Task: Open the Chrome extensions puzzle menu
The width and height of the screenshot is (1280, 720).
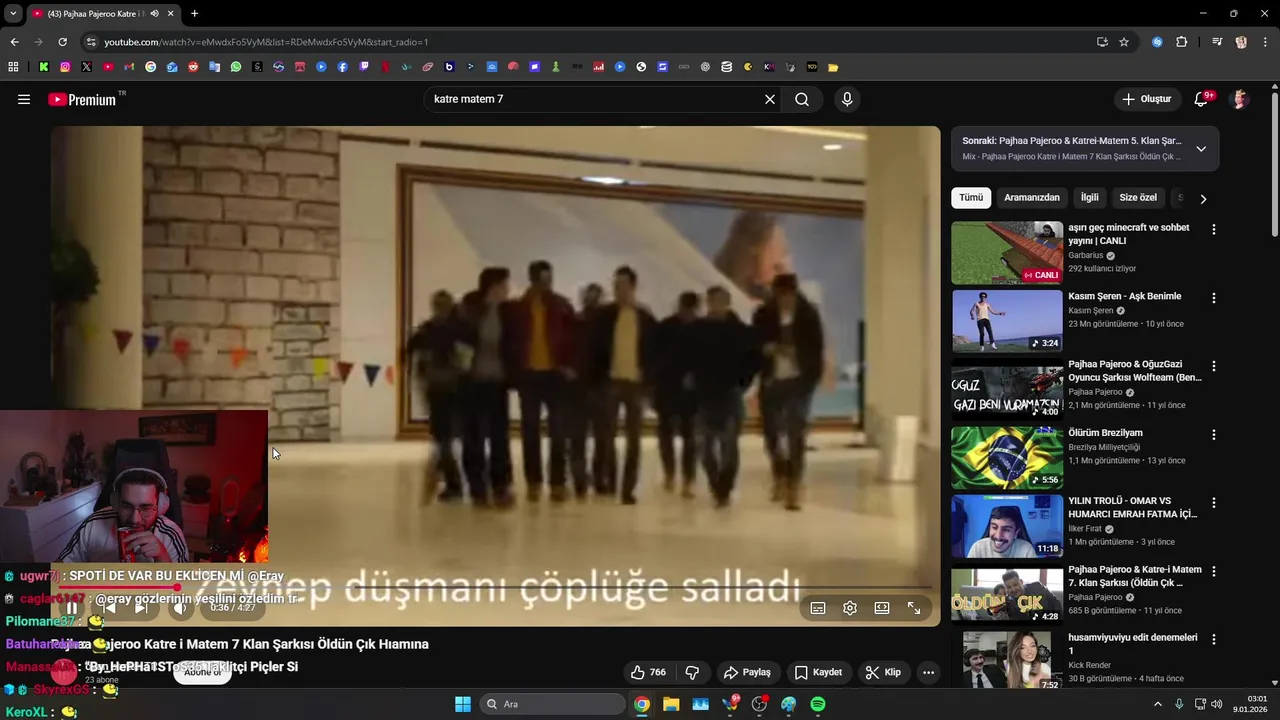Action: [x=1182, y=42]
